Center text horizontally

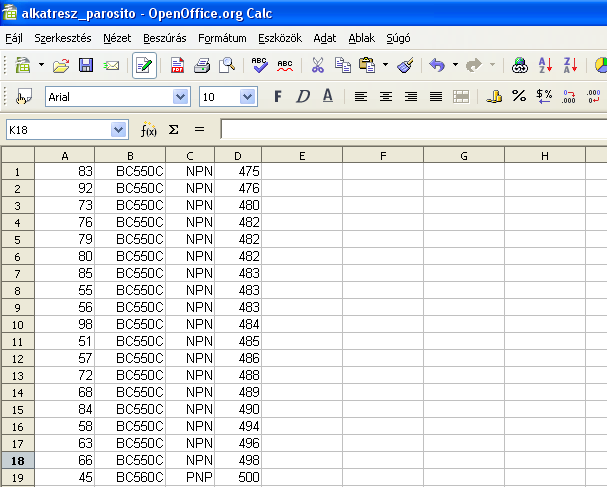tap(386, 96)
